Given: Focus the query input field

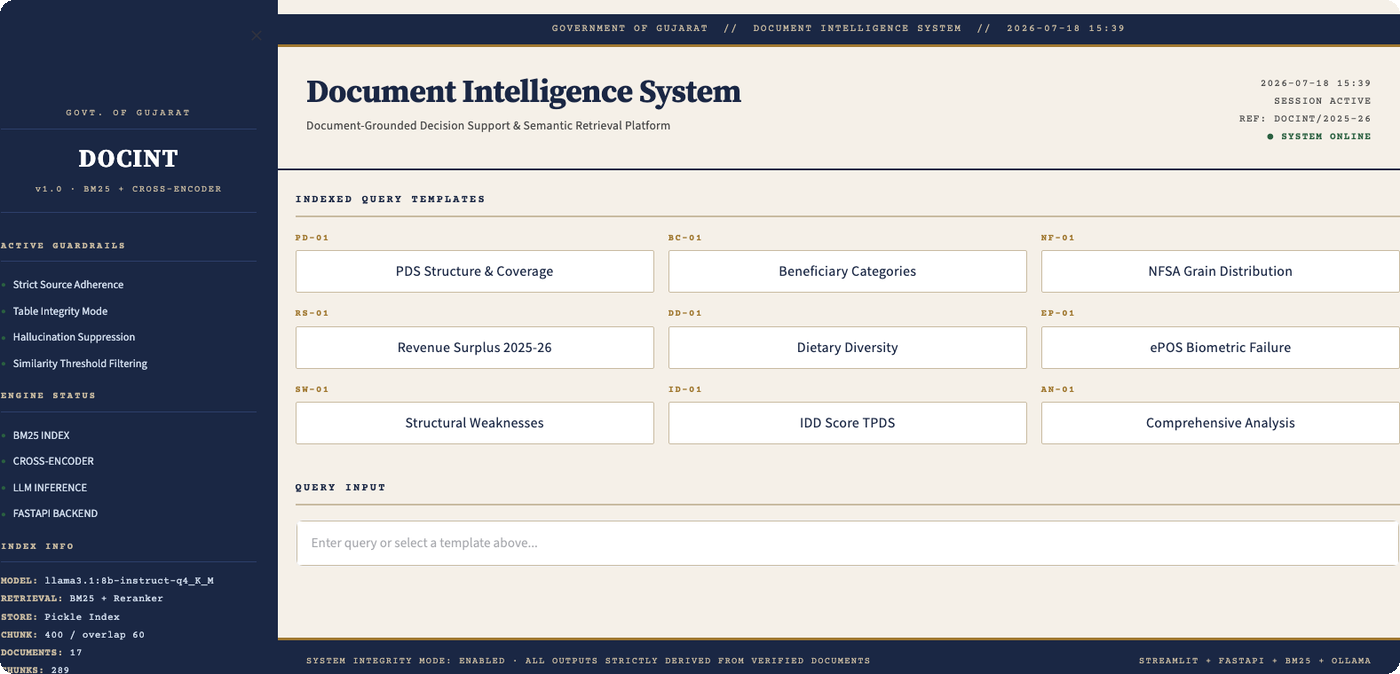Looking at the screenshot, I should pyautogui.click(x=847, y=543).
